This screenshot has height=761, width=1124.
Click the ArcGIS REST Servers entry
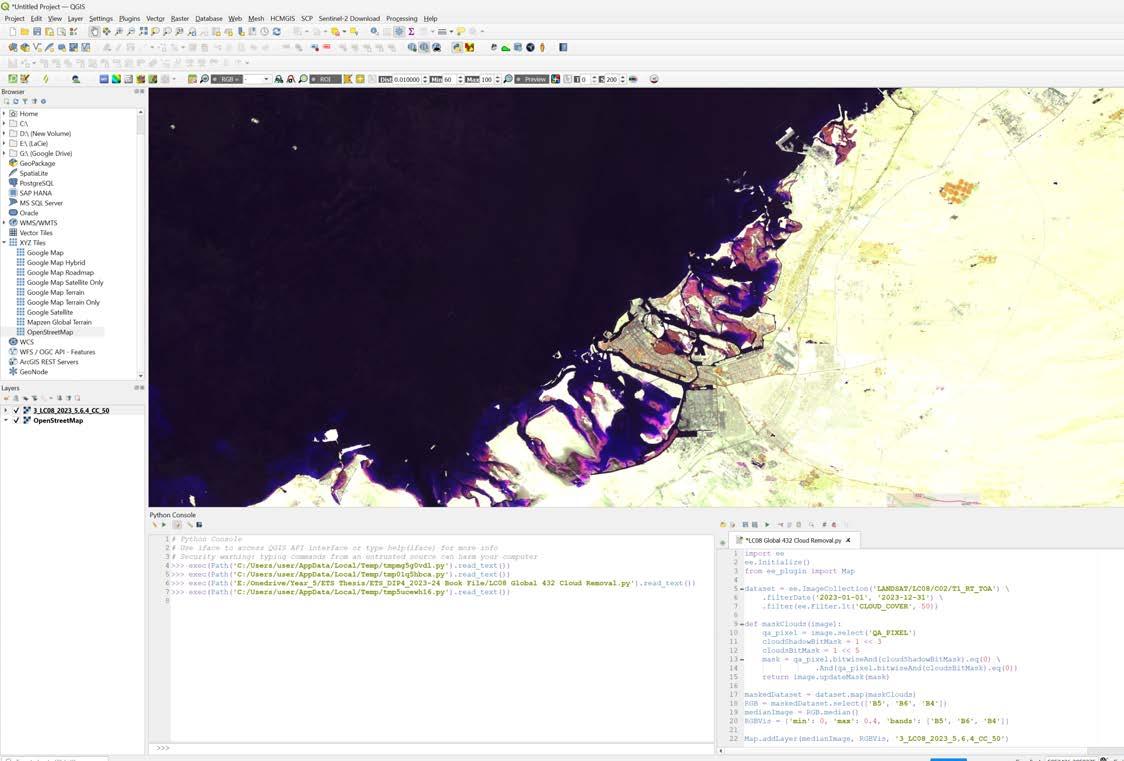[x=49, y=362]
